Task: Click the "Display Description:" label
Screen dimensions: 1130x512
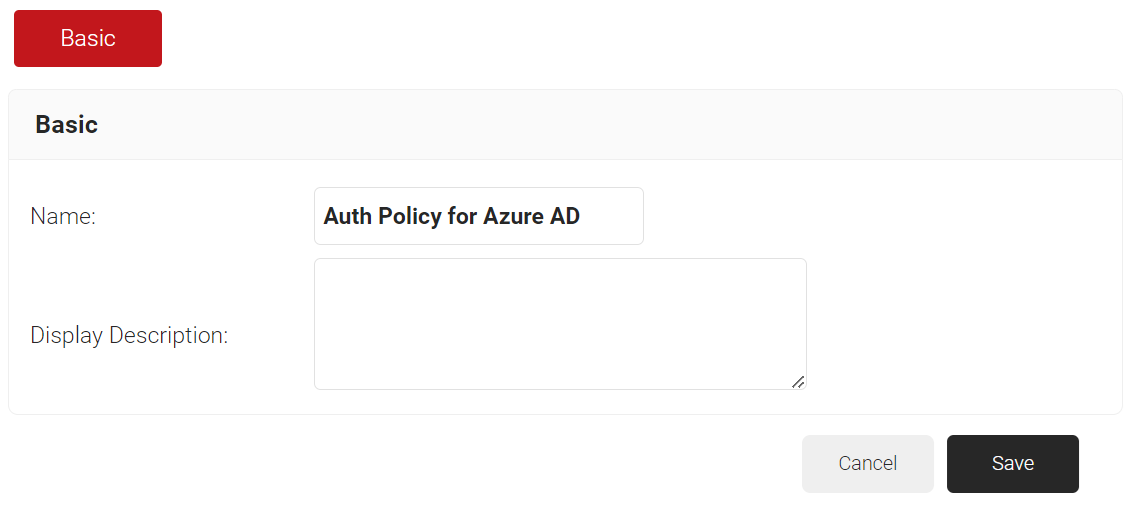Action: 129,335
